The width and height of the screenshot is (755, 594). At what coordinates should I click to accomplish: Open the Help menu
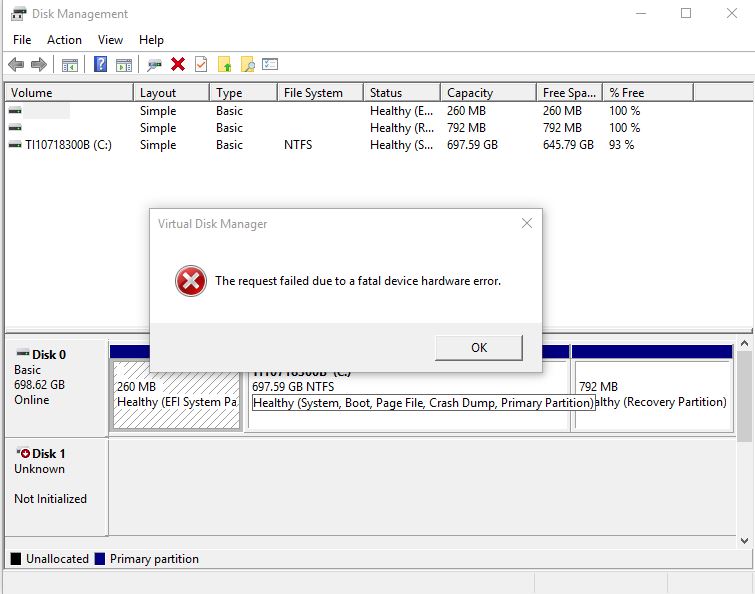pyautogui.click(x=151, y=40)
